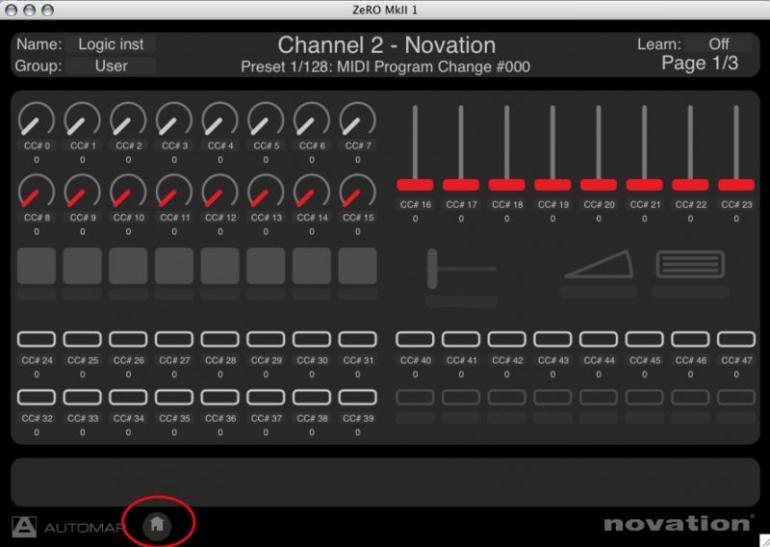Select the red CC# 13 knob
This screenshot has width=770, height=547.
coord(266,191)
